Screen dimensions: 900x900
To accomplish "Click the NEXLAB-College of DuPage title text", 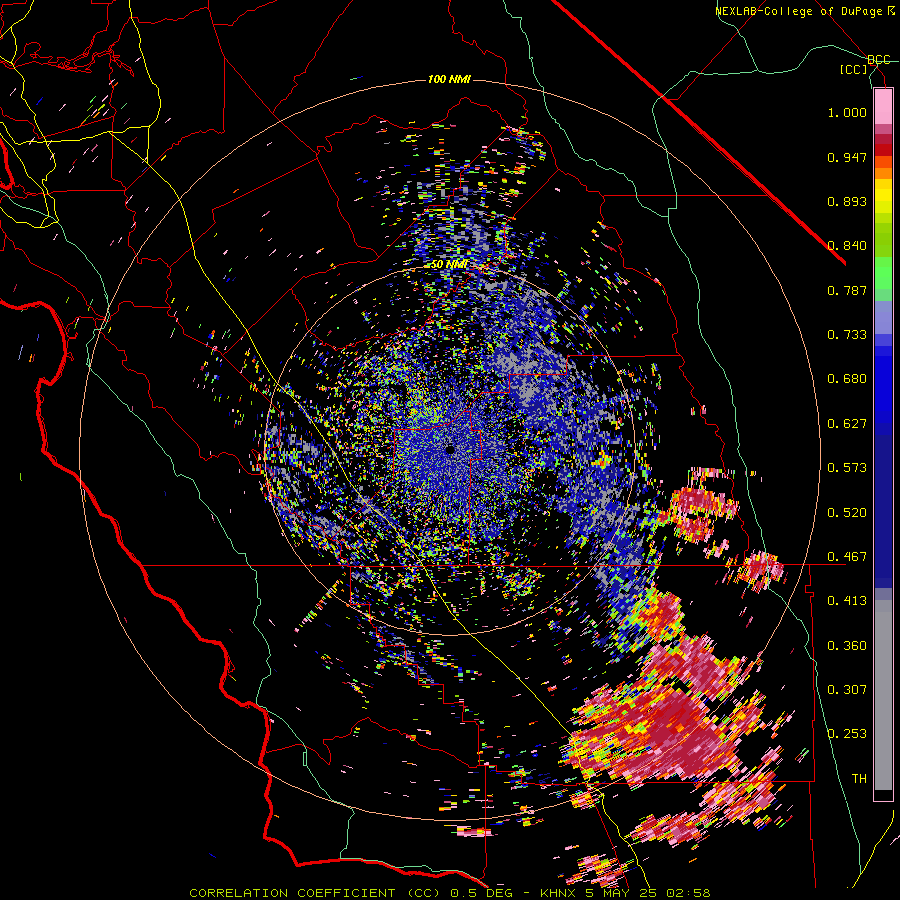I will point(805,11).
